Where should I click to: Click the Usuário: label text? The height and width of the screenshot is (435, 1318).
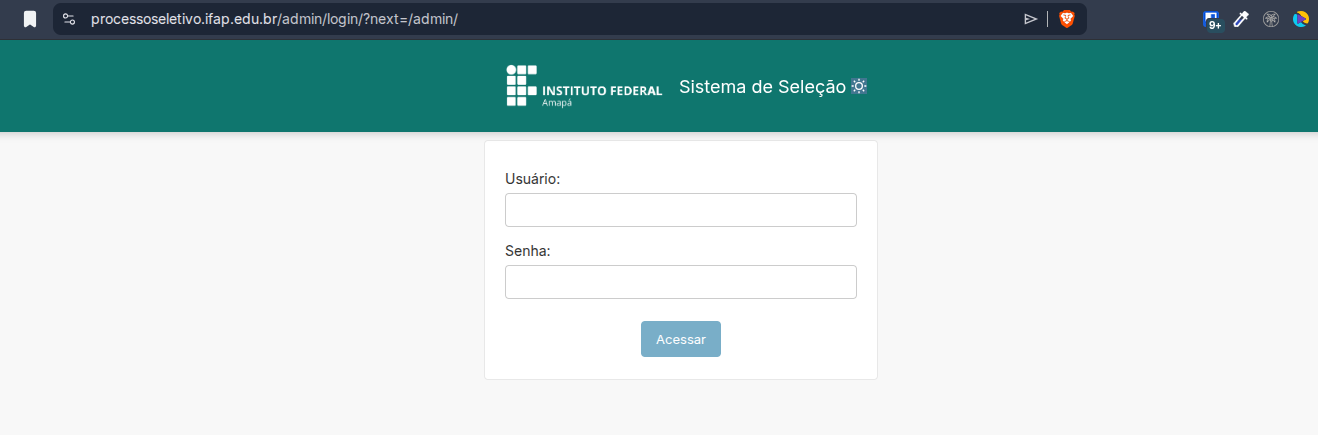click(532, 179)
